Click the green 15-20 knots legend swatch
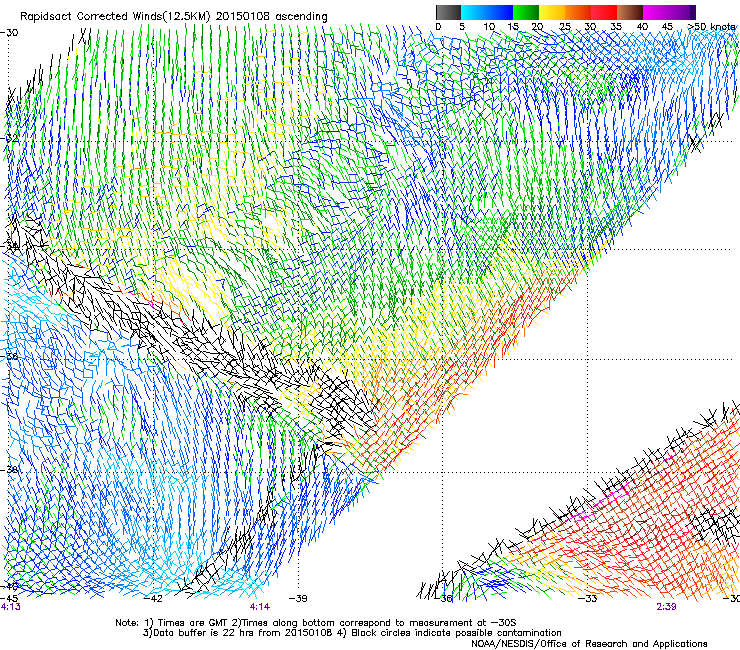This screenshot has height=650, width=740. point(526,12)
